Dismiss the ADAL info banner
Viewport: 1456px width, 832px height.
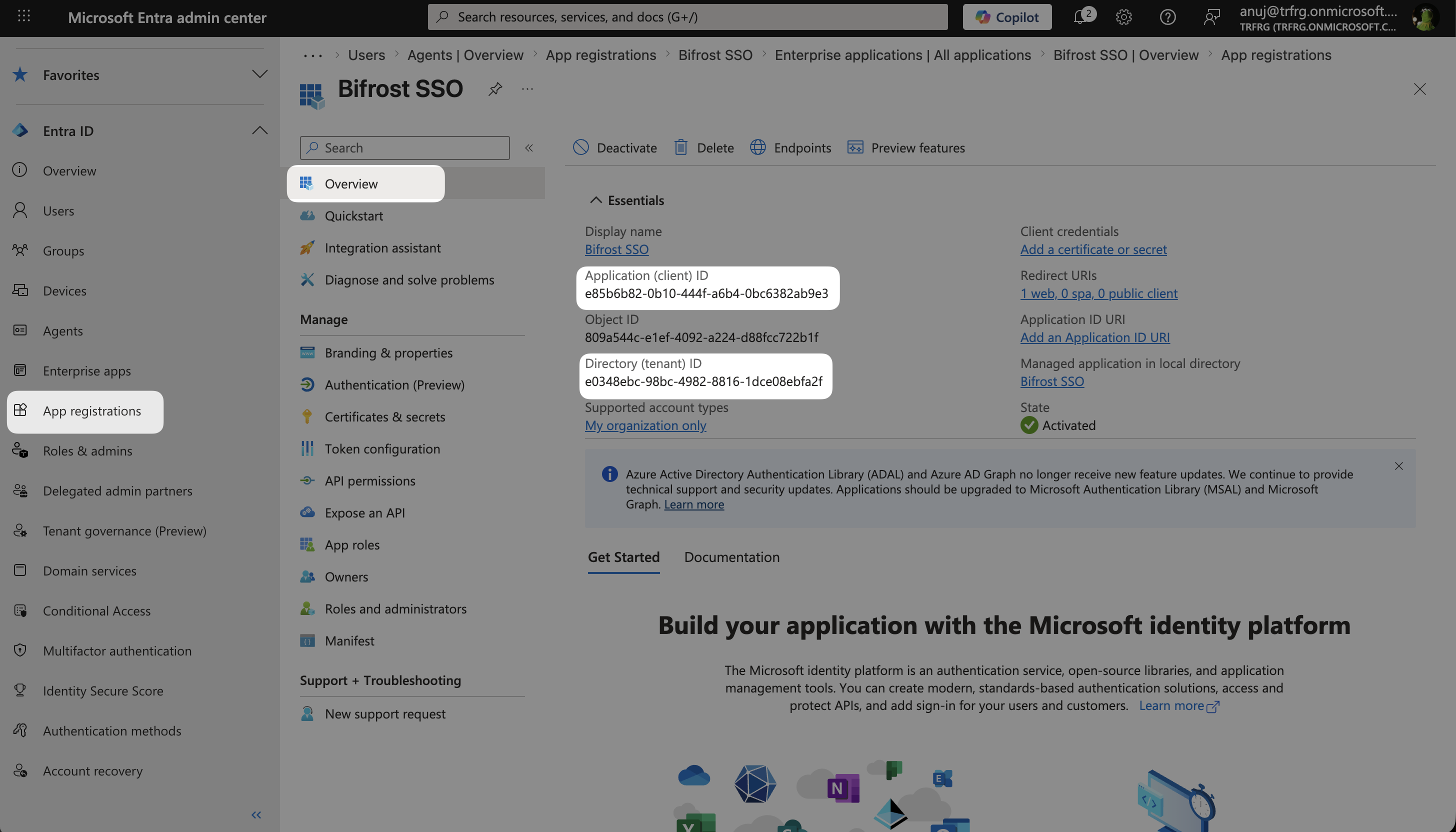pyautogui.click(x=1398, y=466)
